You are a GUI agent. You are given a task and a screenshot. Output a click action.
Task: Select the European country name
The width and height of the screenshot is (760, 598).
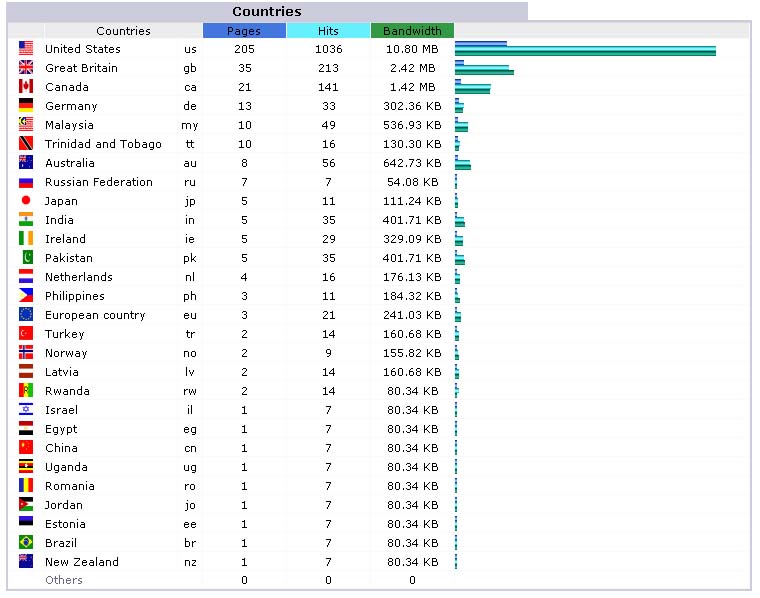point(95,315)
